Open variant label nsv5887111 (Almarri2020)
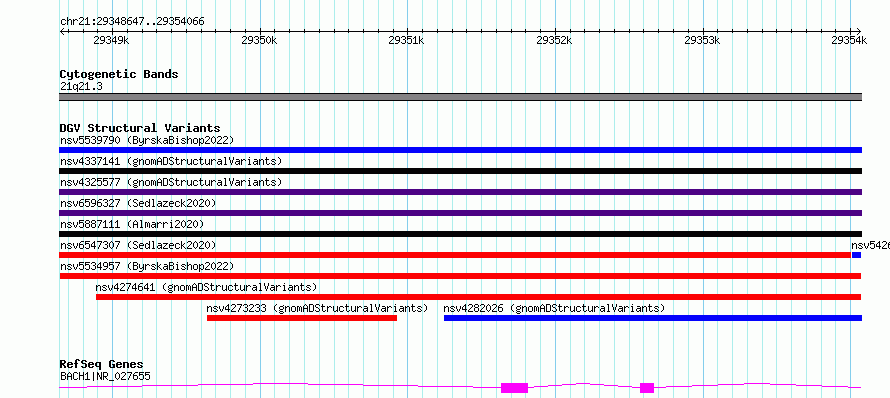The image size is (890, 398). click(132, 224)
